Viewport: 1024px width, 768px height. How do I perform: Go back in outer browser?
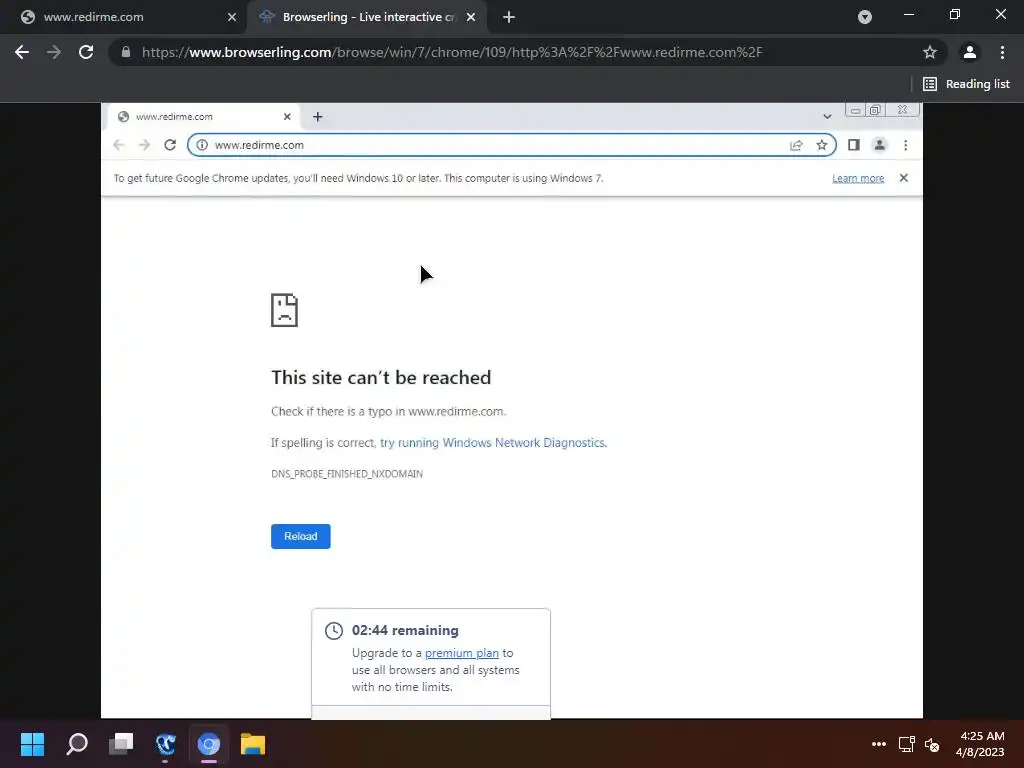pos(22,52)
